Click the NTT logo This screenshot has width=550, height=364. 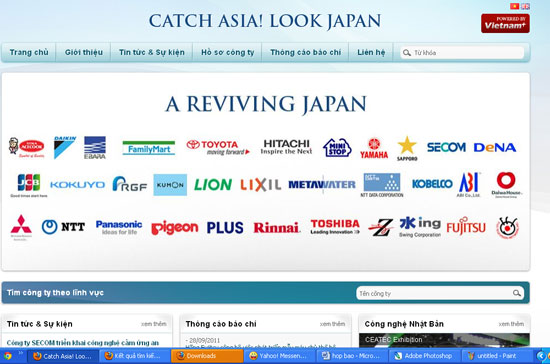(63, 227)
